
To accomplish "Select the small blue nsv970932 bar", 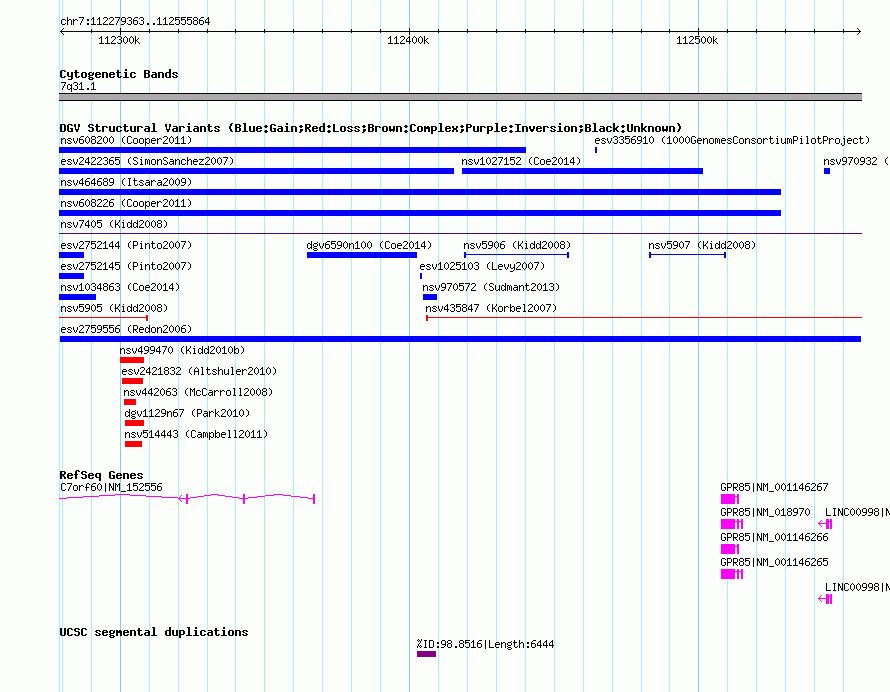I will [x=827, y=171].
